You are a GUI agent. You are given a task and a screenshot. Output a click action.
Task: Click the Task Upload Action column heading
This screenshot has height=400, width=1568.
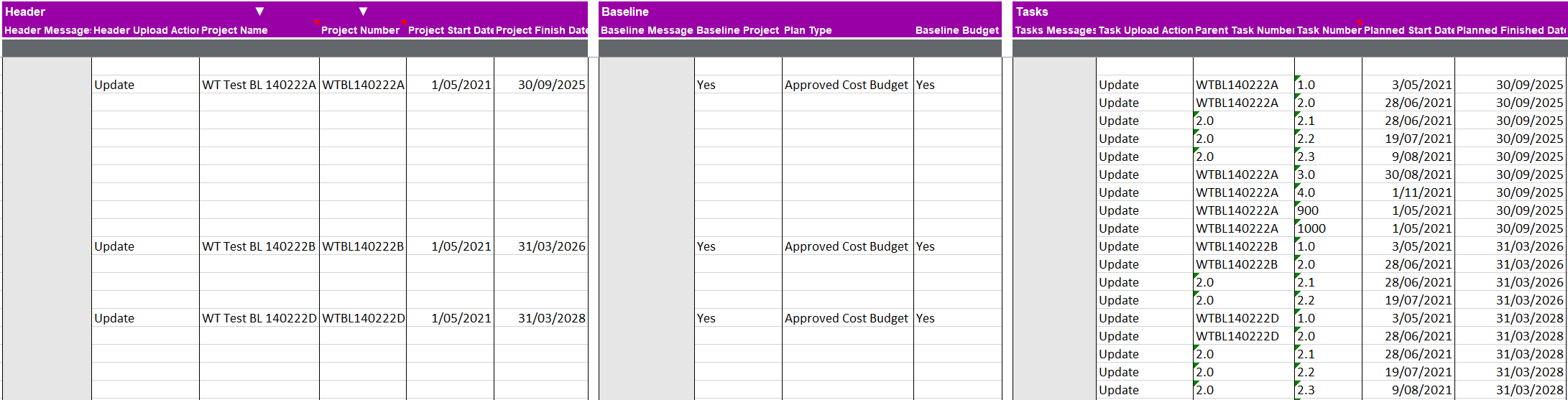pos(1145,30)
